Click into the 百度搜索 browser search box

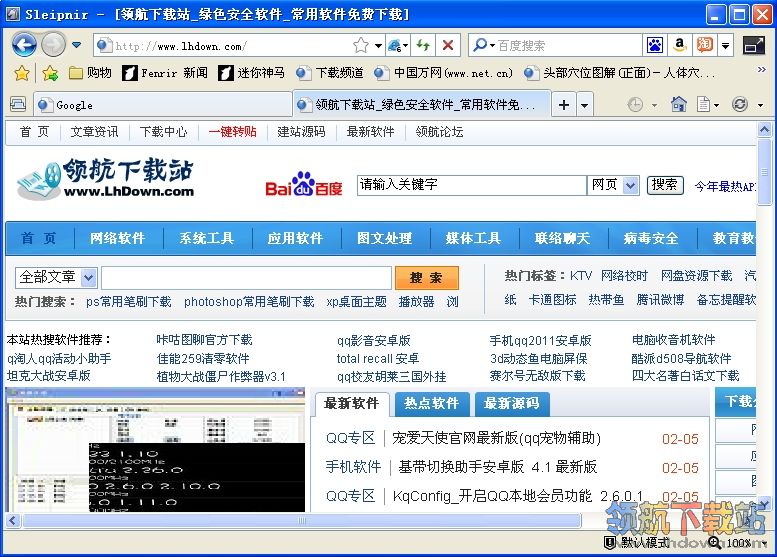pos(569,46)
